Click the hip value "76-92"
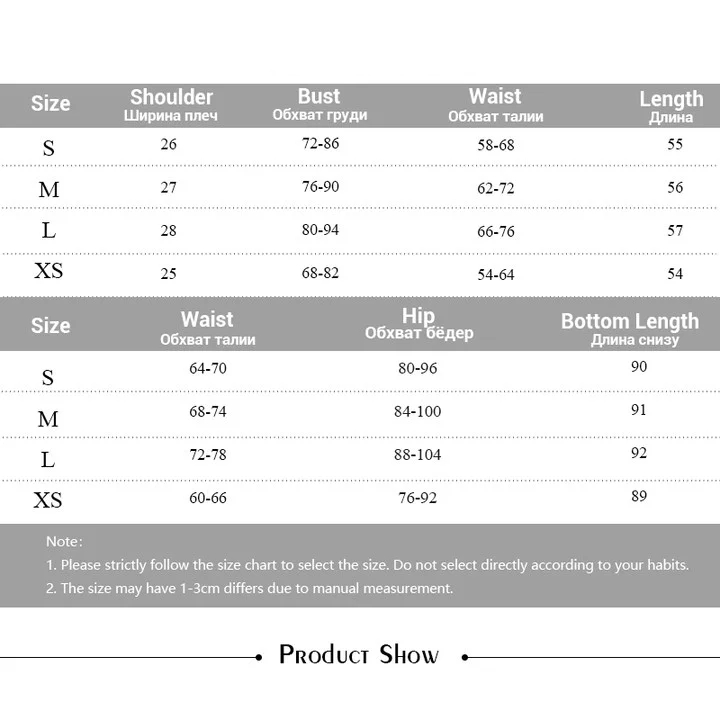The height and width of the screenshot is (702, 720). [x=417, y=497]
